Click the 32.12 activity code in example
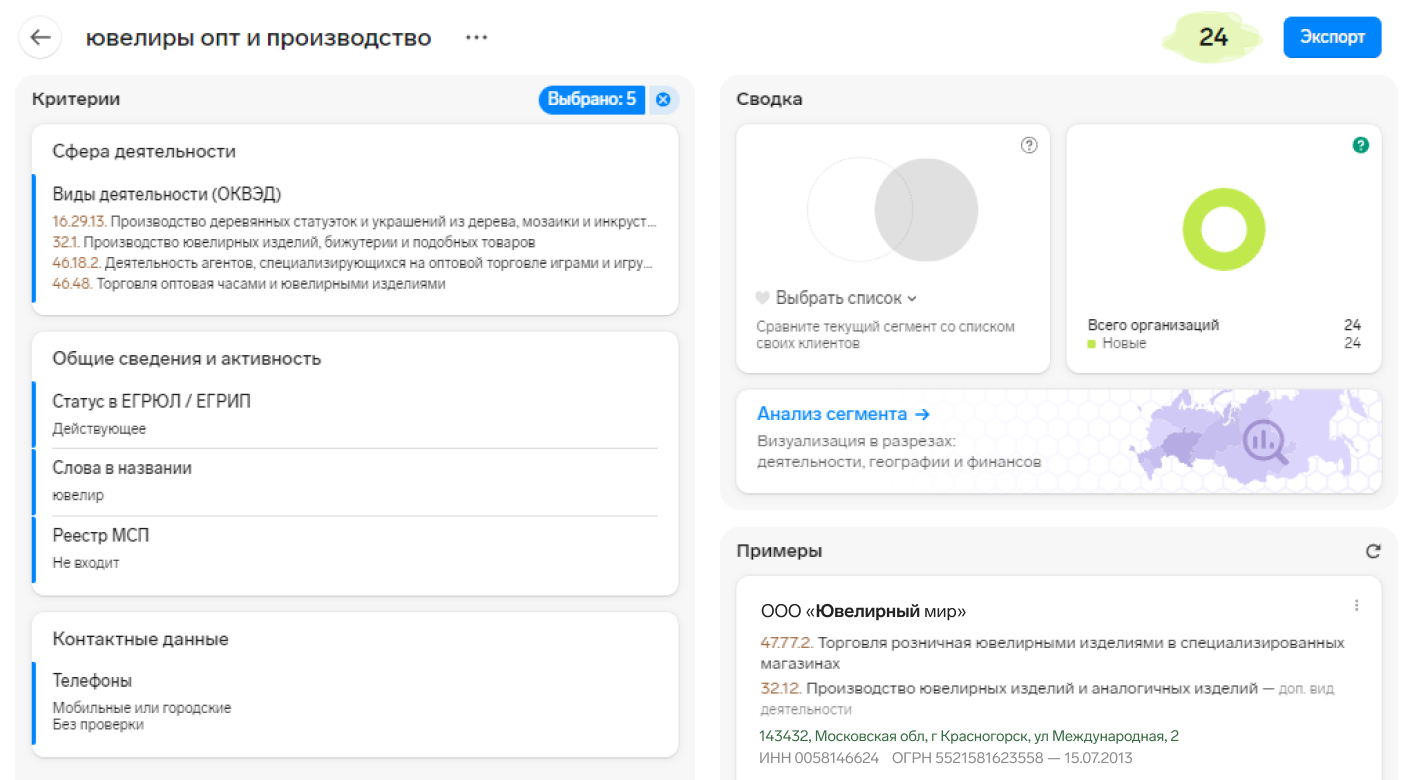1418x780 pixels. point(779,688)
